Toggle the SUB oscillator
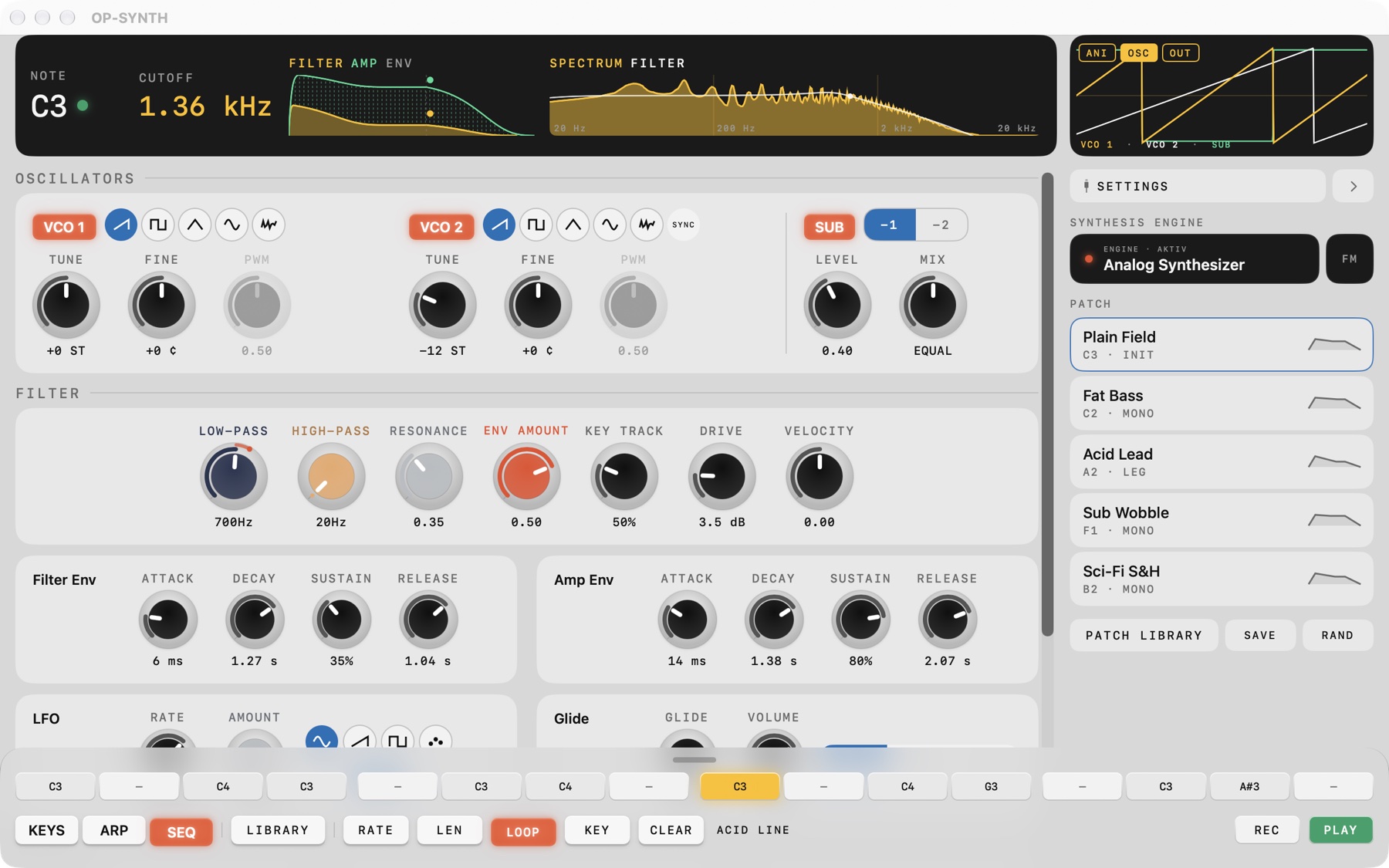The image size is (1389, 868). (830, 227)
